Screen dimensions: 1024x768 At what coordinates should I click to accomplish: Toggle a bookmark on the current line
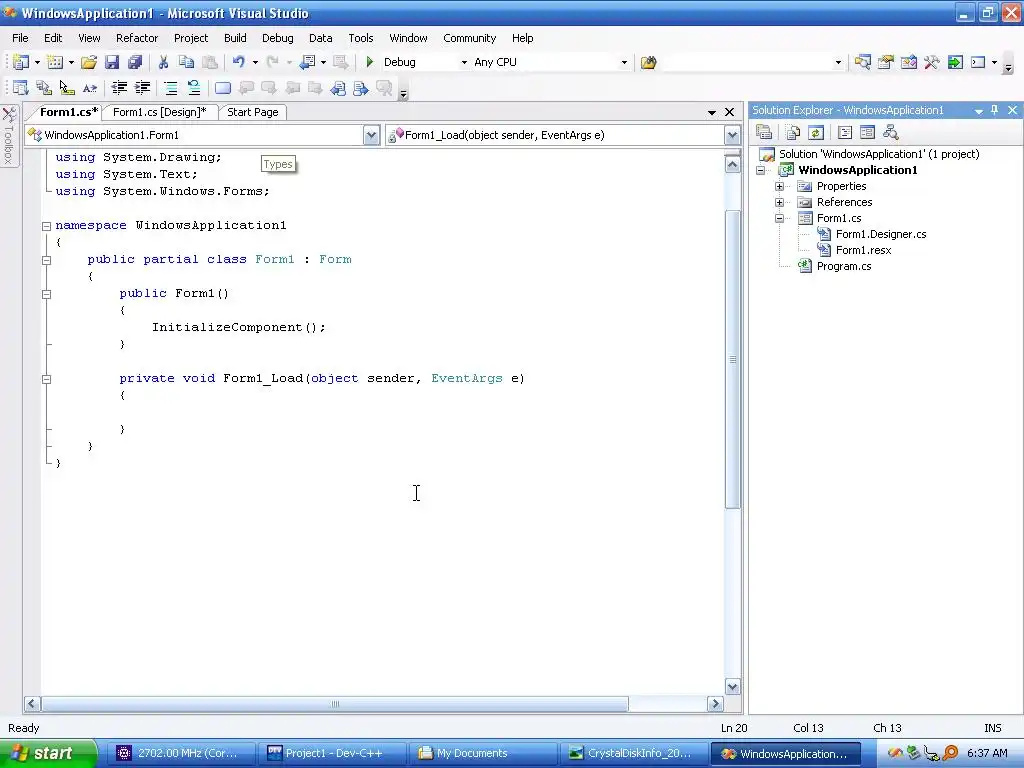pyautogui.click(x=223, y=88)
